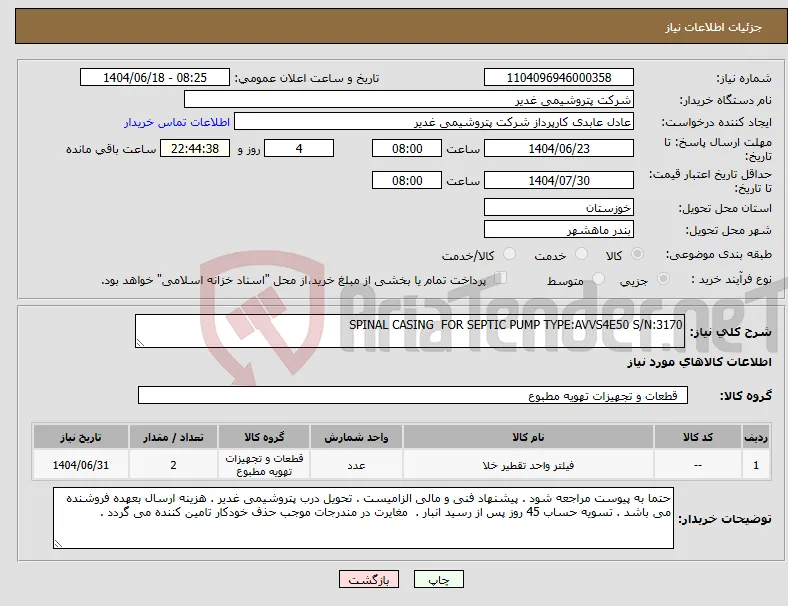This screenshot has height=606, width=788.
Task: Click need date cell 1404/06/31
Action: [81, 465]
